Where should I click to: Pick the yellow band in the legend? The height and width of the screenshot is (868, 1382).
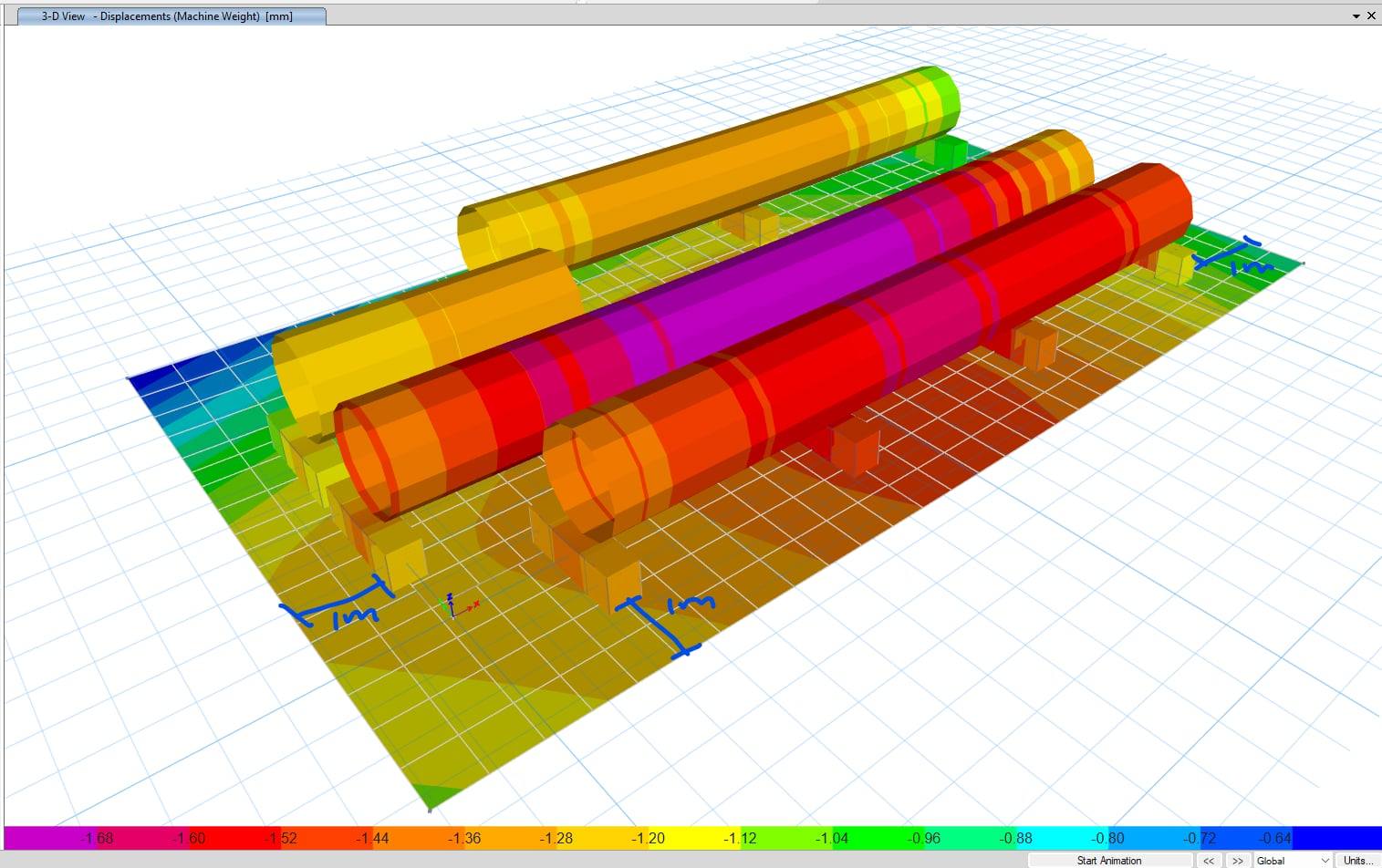pyautogui.click(x=693, y=838)
